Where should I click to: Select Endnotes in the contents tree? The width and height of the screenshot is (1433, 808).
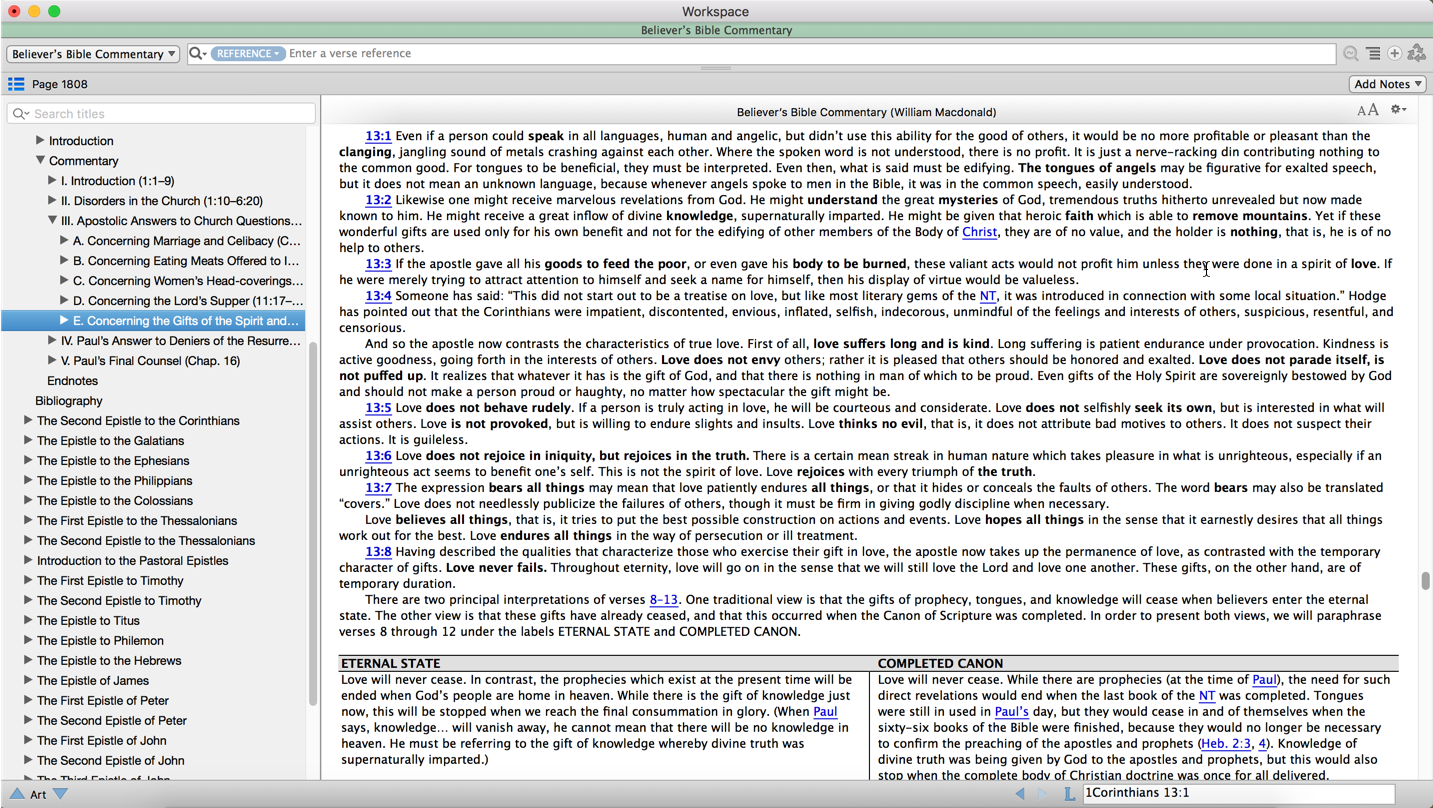pyautogui.click(x=72, y=380)
